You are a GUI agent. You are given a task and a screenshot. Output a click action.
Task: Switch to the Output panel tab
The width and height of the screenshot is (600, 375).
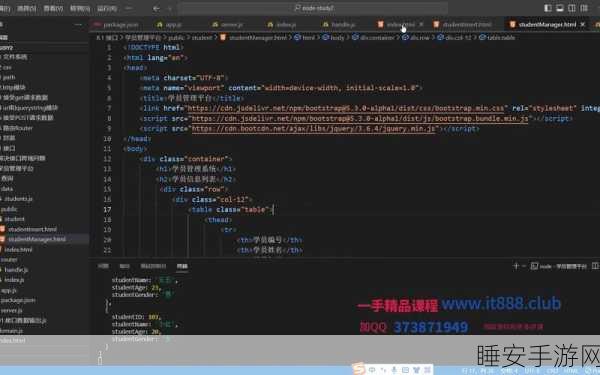124,266
